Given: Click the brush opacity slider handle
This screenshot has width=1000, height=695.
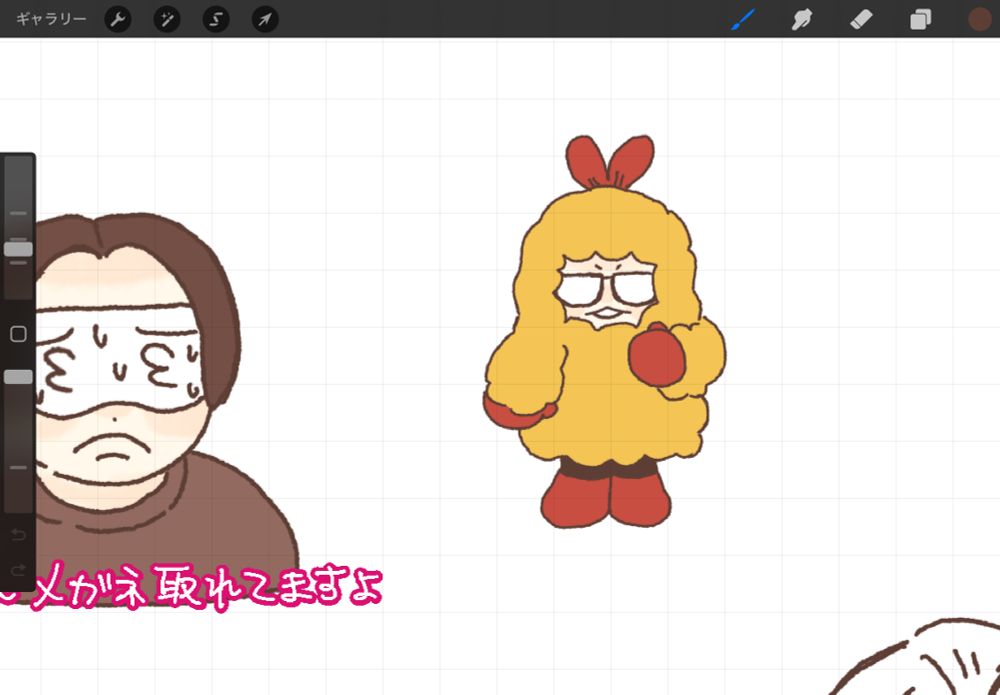Looking at the screenshot, I should tap(18, 377).
